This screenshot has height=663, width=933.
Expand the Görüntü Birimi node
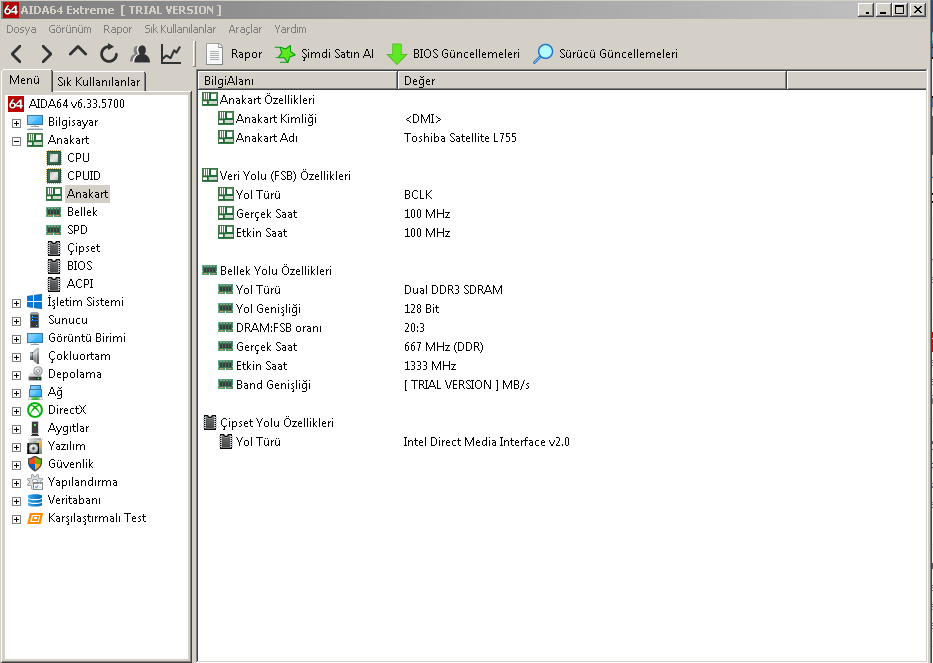[16, 339]
